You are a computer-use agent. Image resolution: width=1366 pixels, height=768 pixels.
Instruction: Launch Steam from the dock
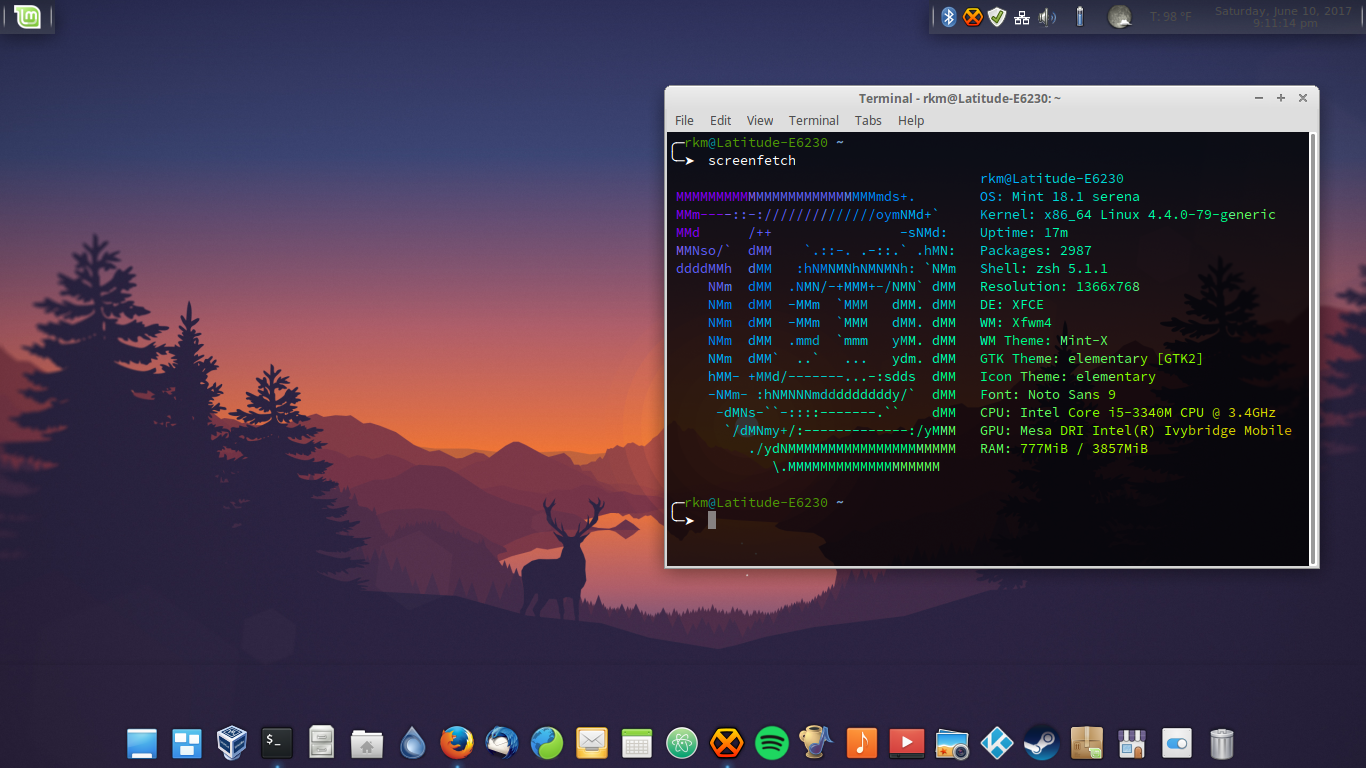1040,743
